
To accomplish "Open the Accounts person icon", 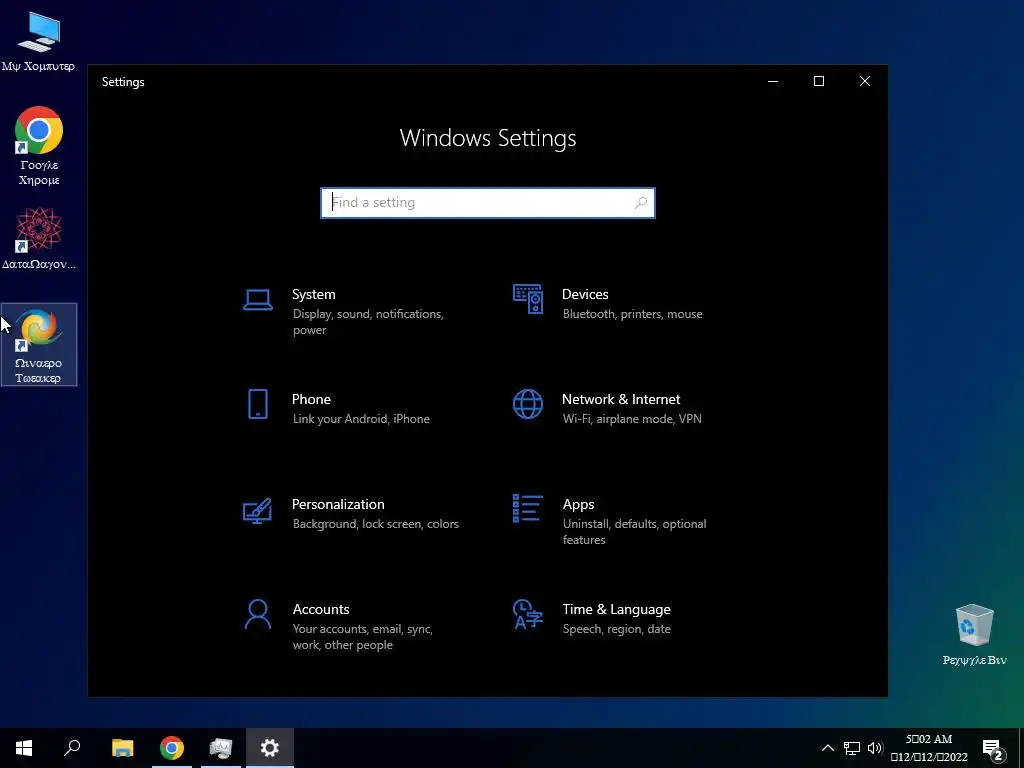I will pyautogui.click(x=258, y=615).
